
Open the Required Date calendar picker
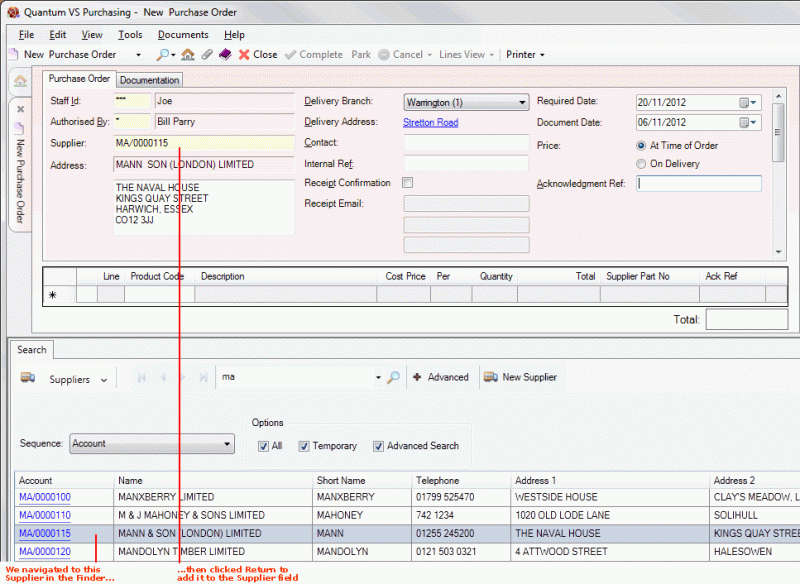pyautogui.click(x=742, y=101)
